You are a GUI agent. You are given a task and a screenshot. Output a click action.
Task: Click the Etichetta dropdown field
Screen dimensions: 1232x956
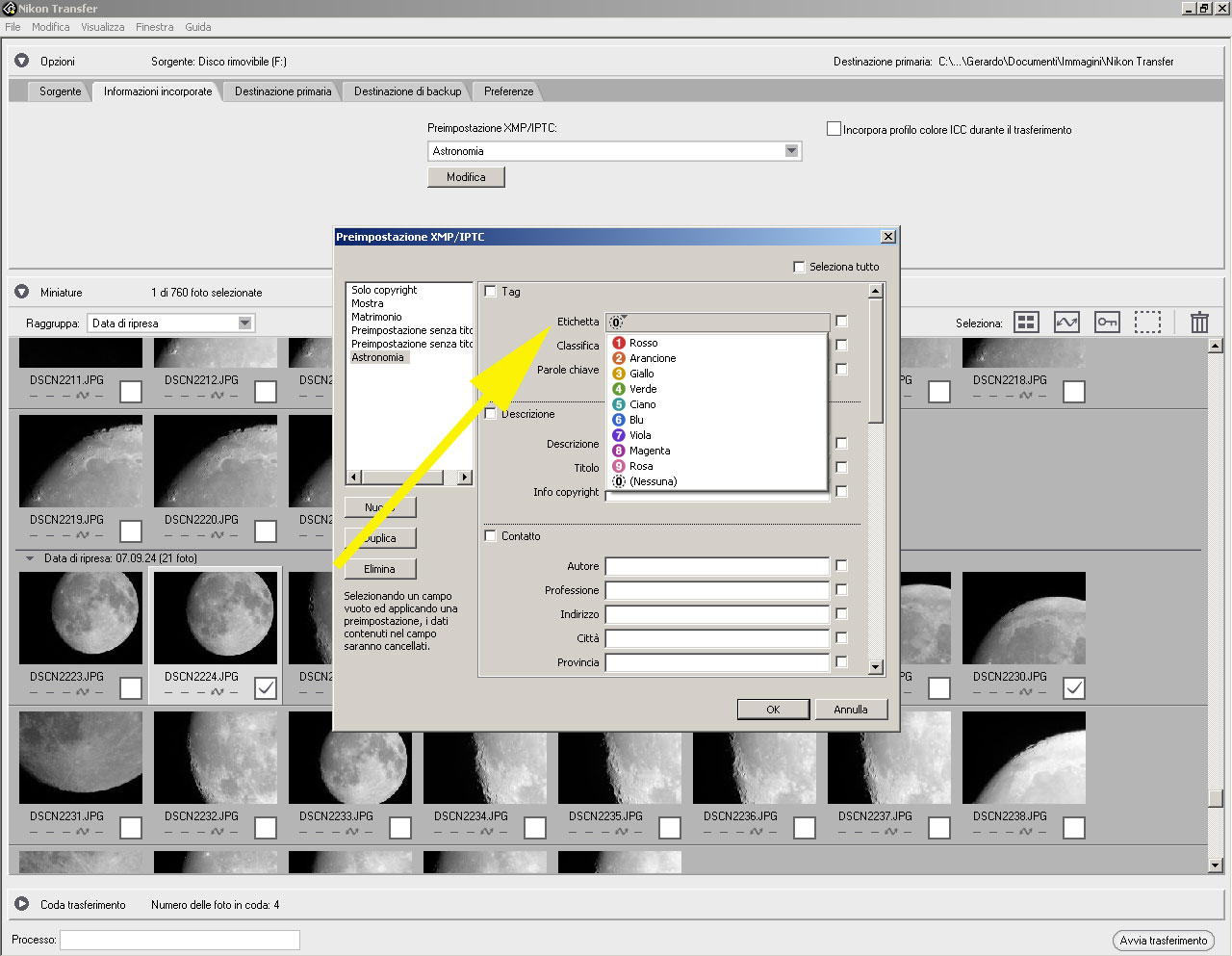(x=717, y=322)
